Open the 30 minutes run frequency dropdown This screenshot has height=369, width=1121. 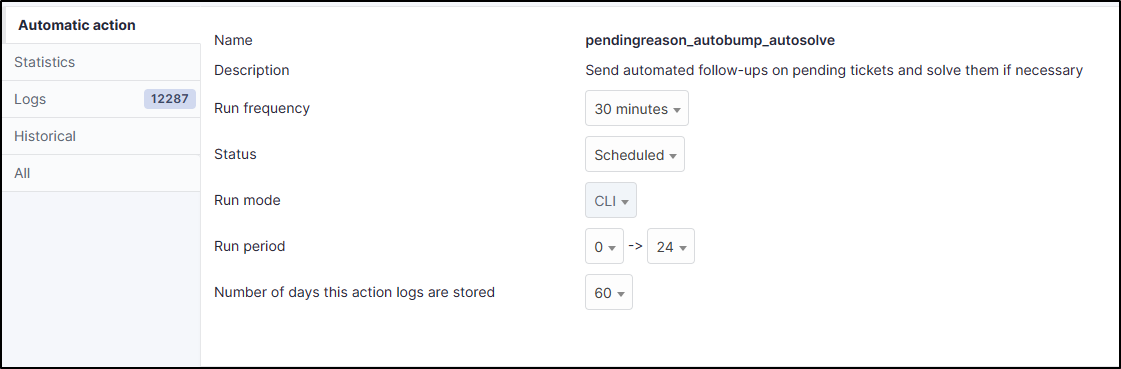(x=636, y=109)
